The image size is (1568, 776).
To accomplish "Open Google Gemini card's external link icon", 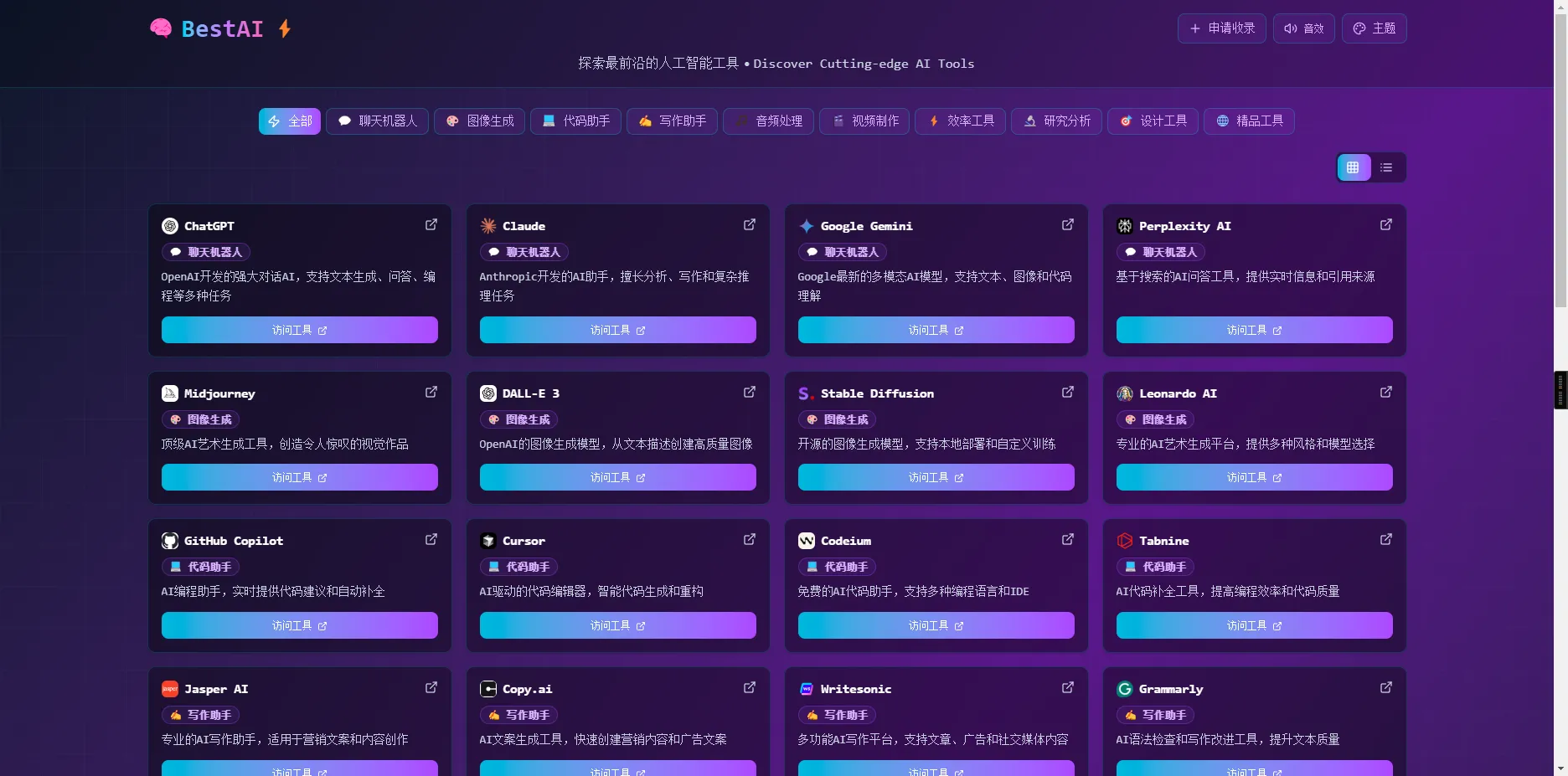I will click(1068, 224).
